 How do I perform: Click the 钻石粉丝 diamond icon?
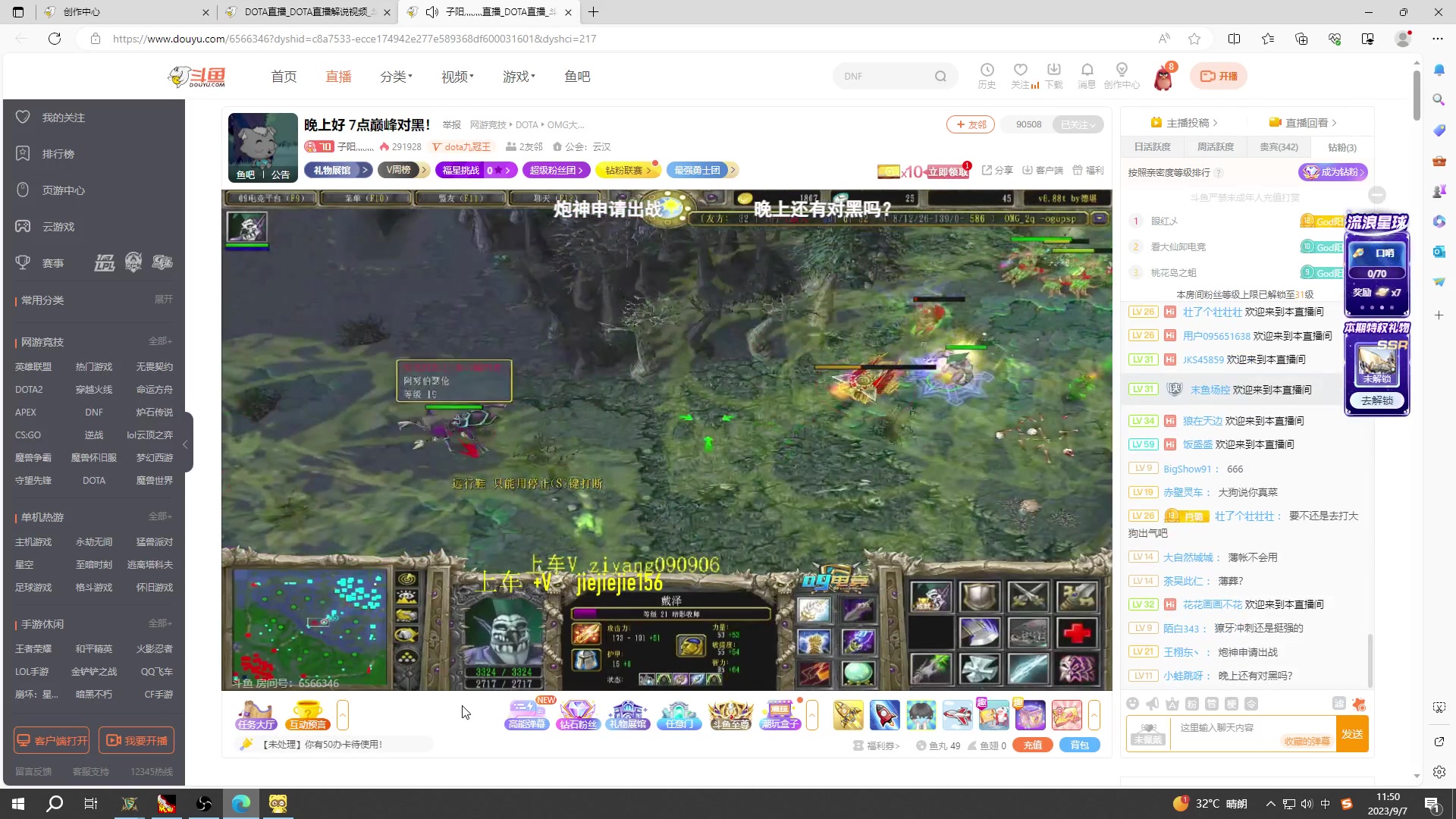point(577,715)
